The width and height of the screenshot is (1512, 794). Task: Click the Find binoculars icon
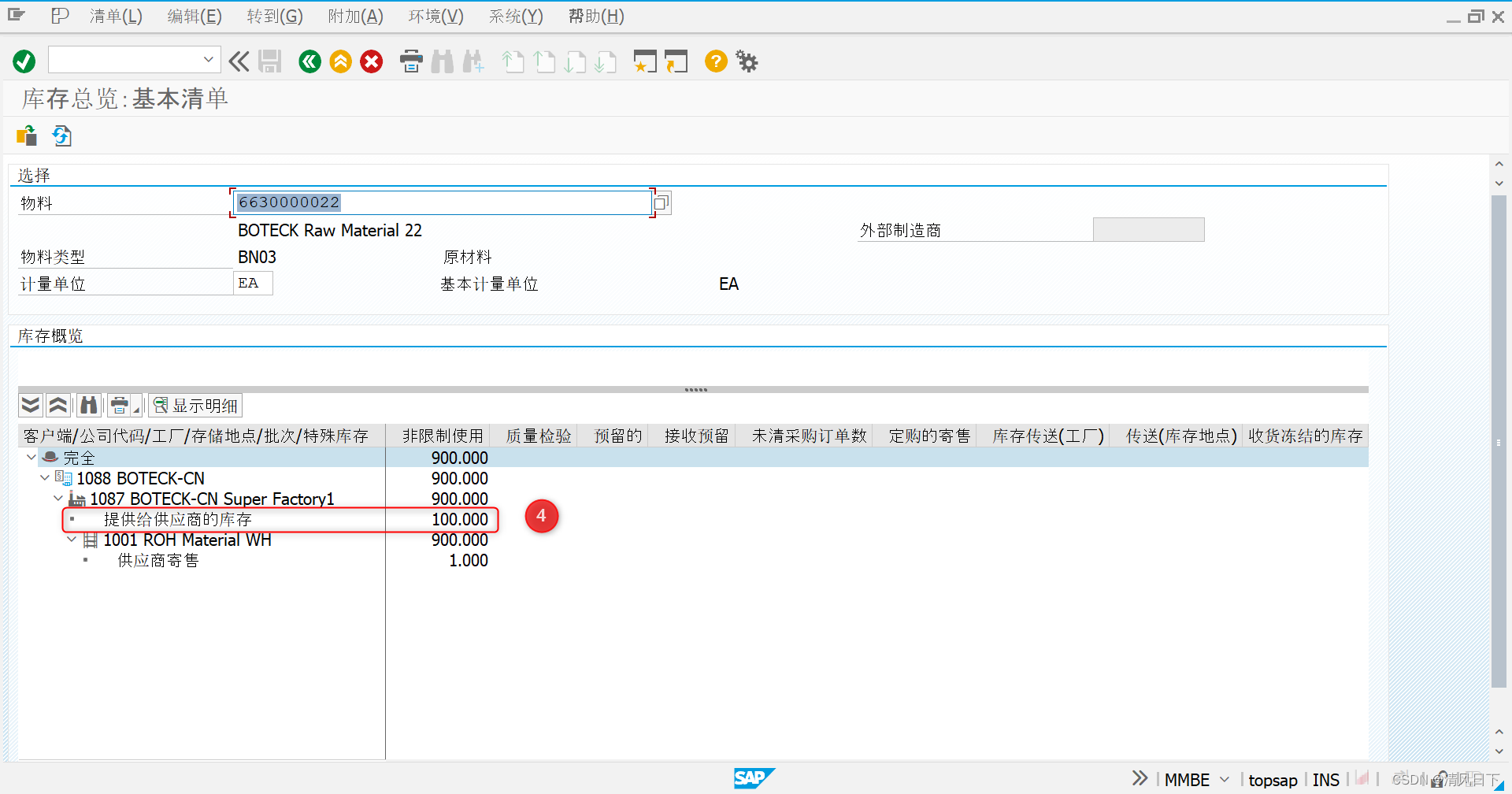(x=442, y=61)
